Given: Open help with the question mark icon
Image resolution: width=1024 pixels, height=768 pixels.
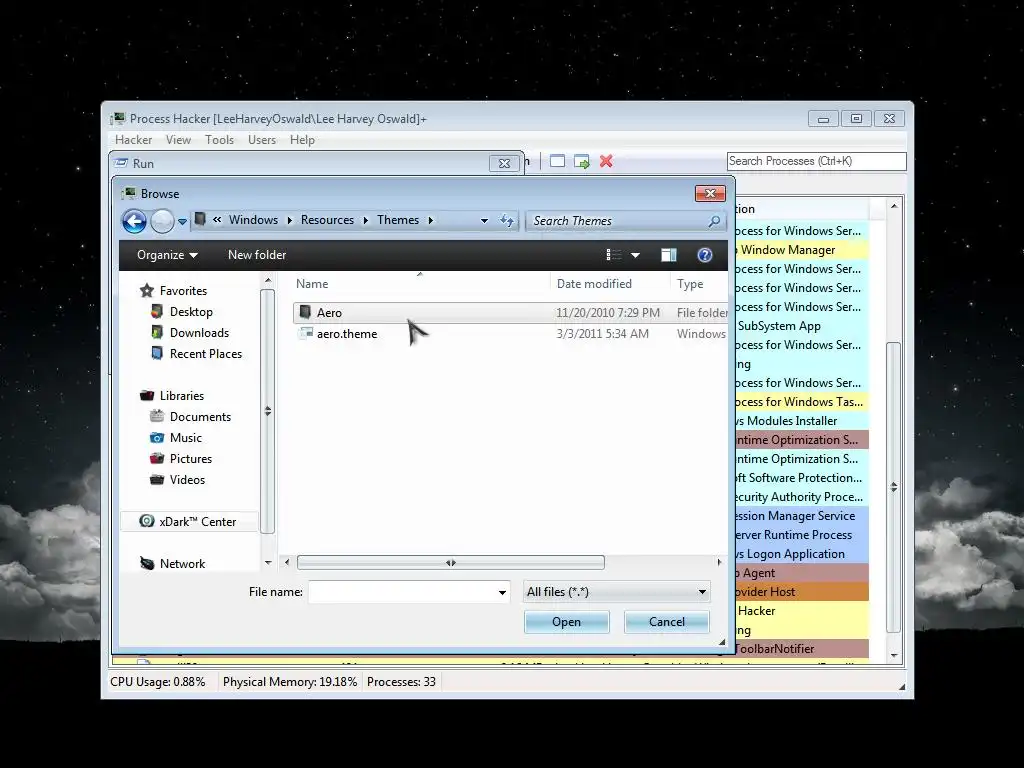Looking at the screenshot, I should [x=705, y=255].
